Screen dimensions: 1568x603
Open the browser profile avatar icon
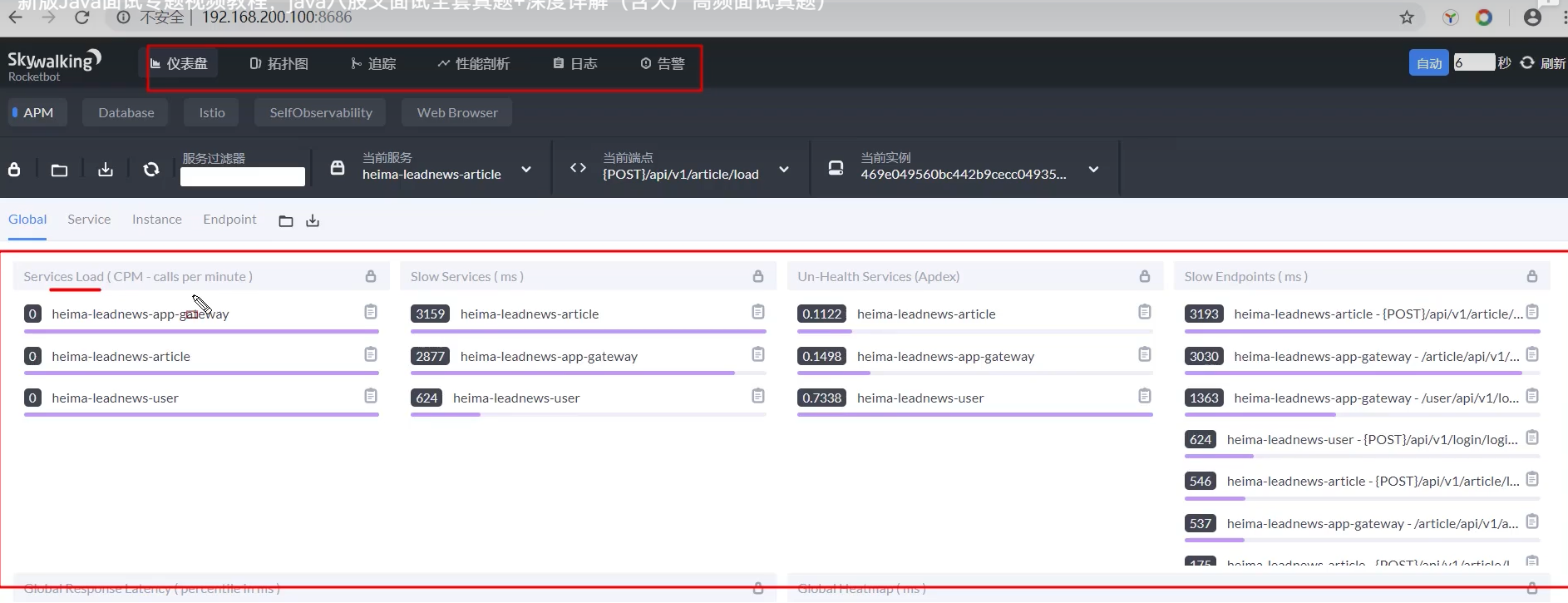1532,17
